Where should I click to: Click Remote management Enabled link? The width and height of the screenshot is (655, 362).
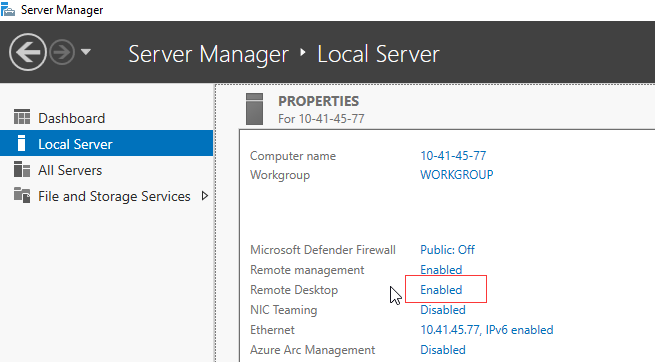tap(441, 270)
